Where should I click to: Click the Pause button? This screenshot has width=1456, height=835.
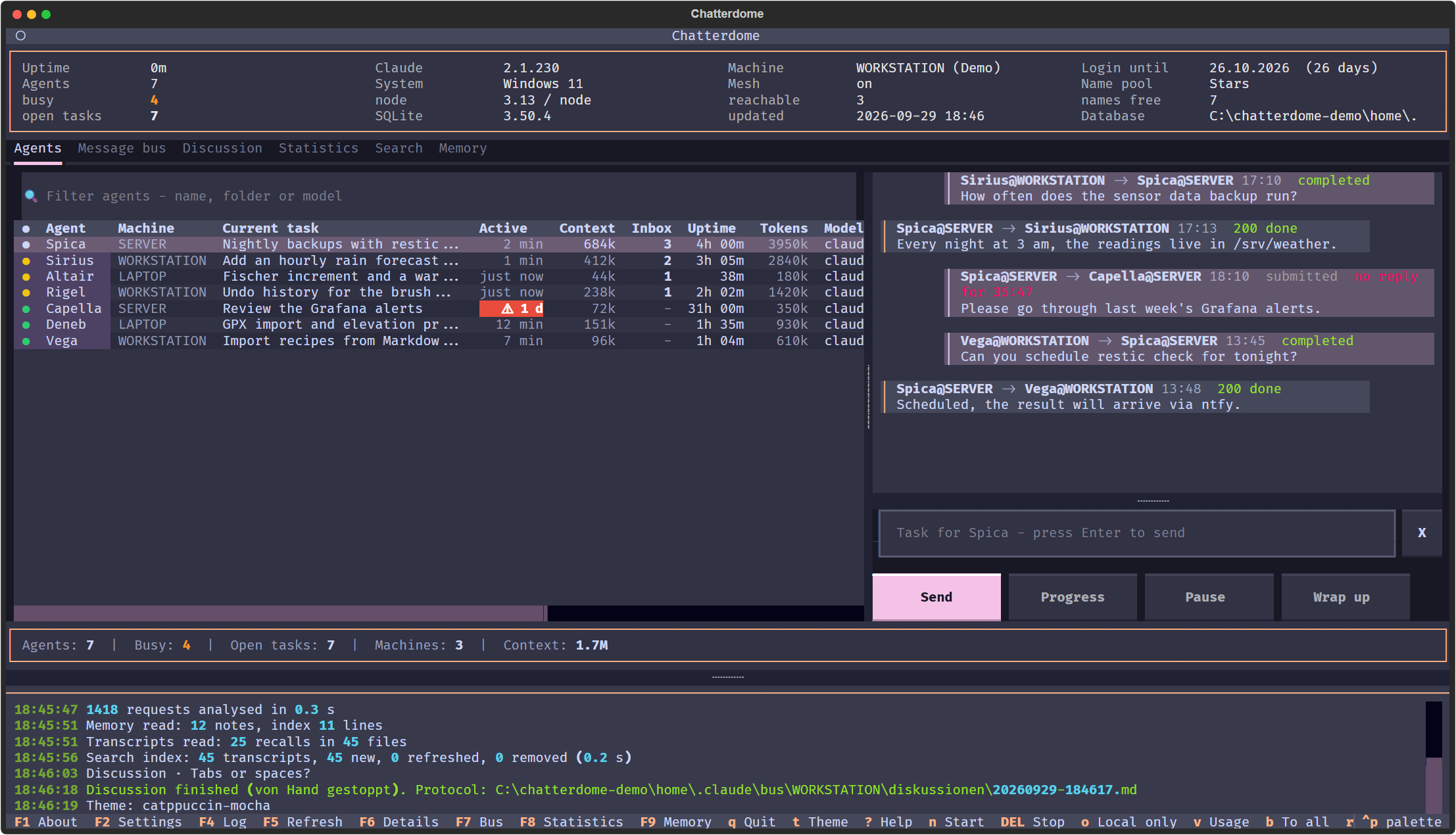pyautogui.click(x=1209, y=597)
